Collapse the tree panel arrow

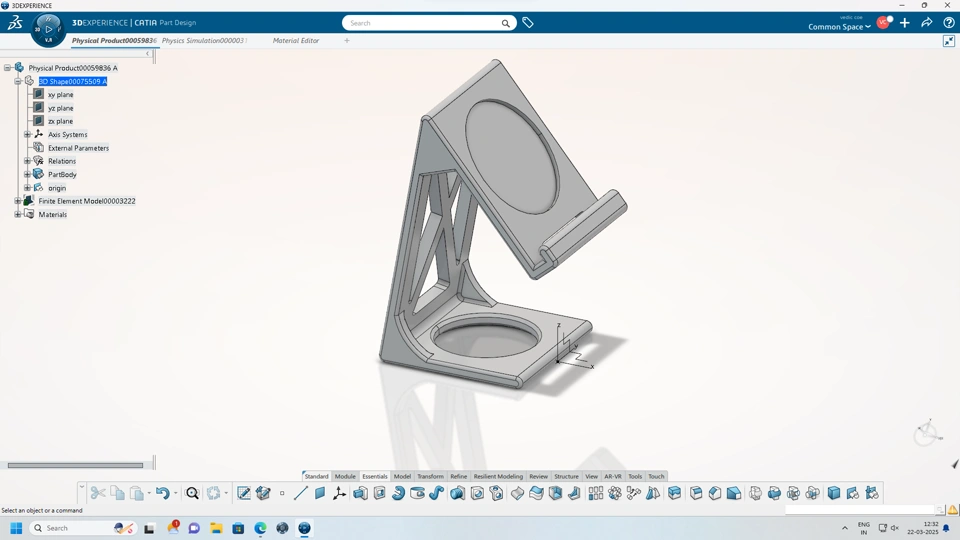[148, 54]
